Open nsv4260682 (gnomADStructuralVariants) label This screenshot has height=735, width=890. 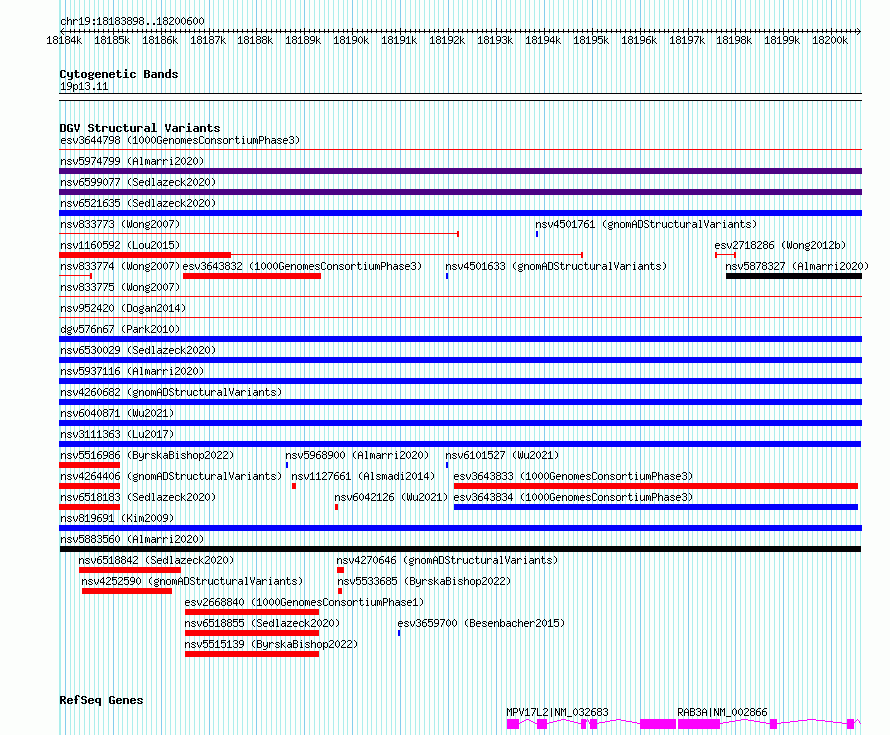pyautogui.click(x=171, y=392)
